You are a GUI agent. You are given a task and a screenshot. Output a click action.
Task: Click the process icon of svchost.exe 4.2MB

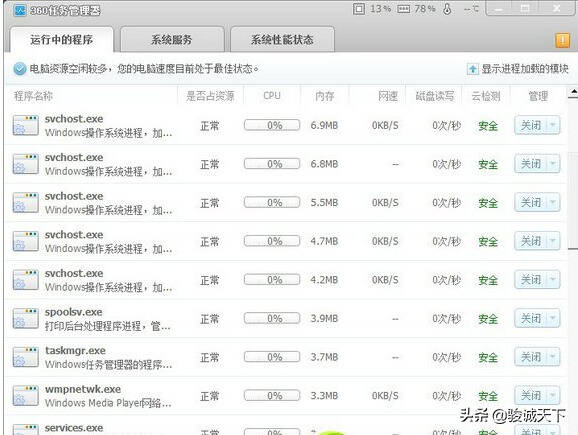click(25, 280)
